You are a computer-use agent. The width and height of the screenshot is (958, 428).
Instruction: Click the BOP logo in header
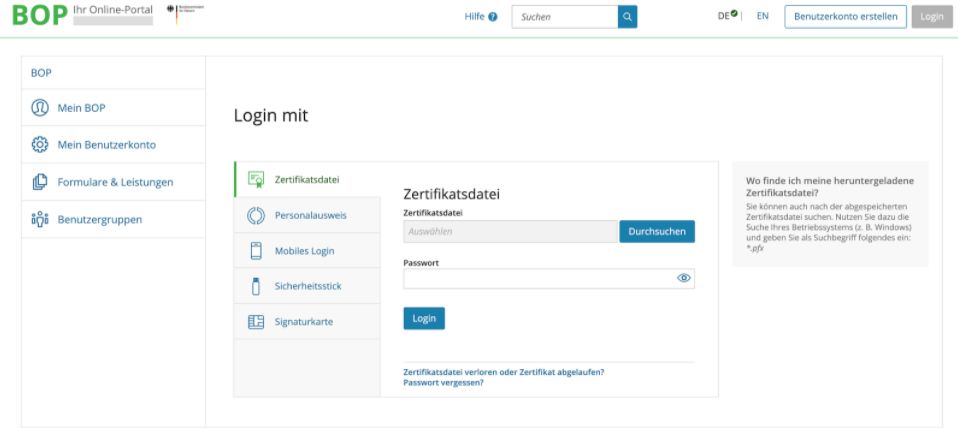[x=40, y=16]
